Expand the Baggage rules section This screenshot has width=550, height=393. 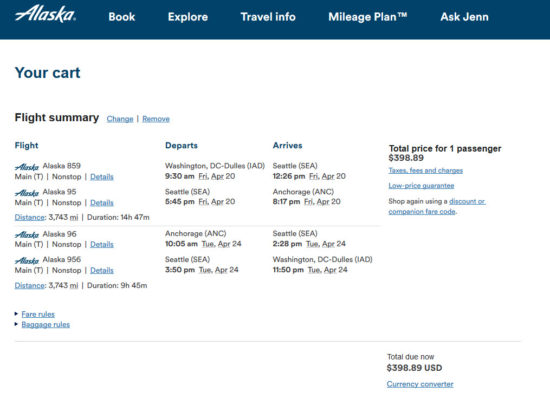pyautogui.click(x=46, y=324)
